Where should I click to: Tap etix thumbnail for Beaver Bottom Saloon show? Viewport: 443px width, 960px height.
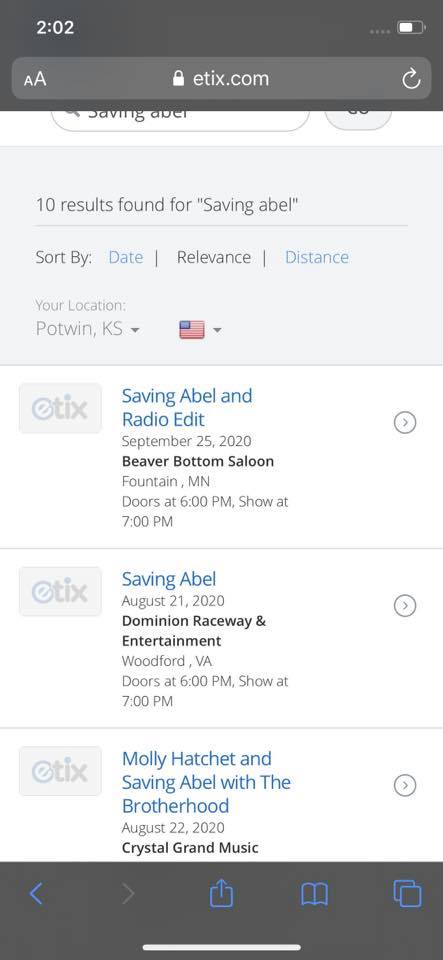[60, 408]
